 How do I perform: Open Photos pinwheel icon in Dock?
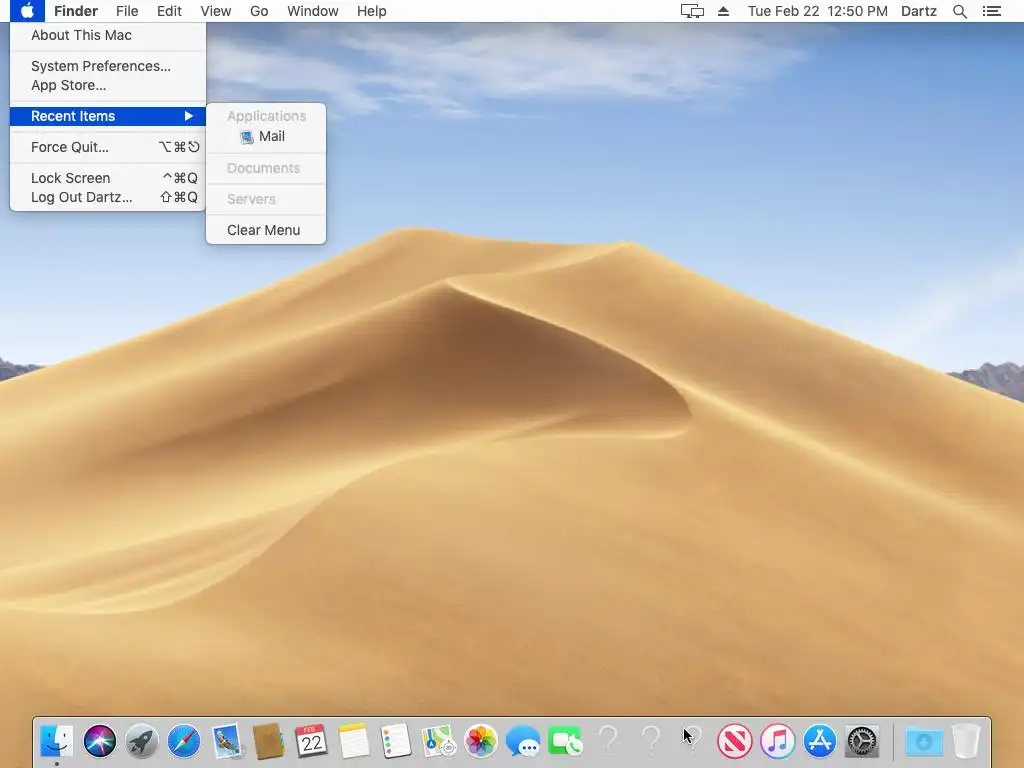[x=481, y=741]
